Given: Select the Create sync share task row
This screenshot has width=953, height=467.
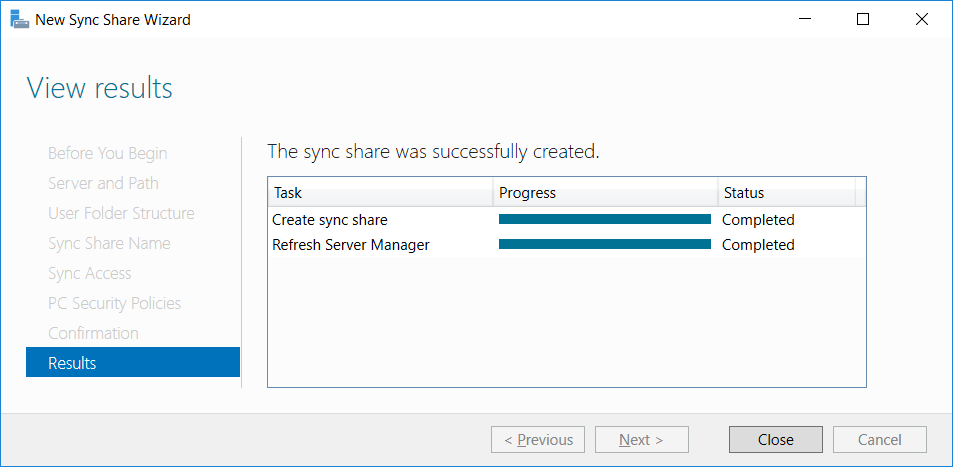Looking at the screenshot, I should 566,220.
